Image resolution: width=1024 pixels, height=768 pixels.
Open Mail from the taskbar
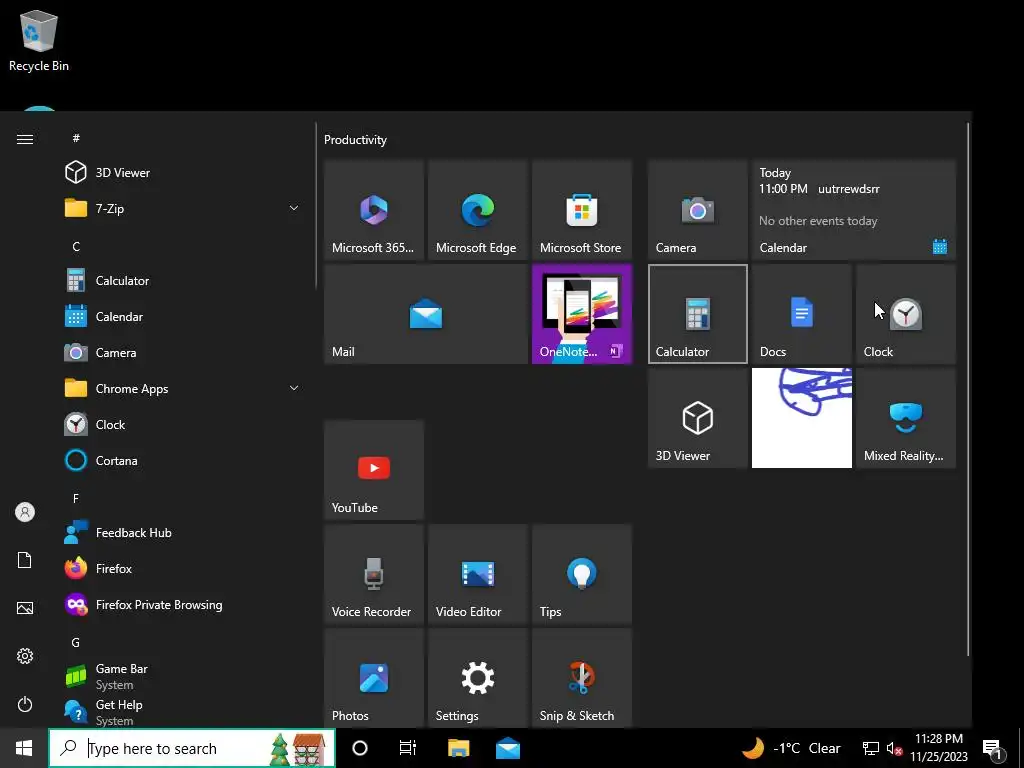[x=507, y=748]
